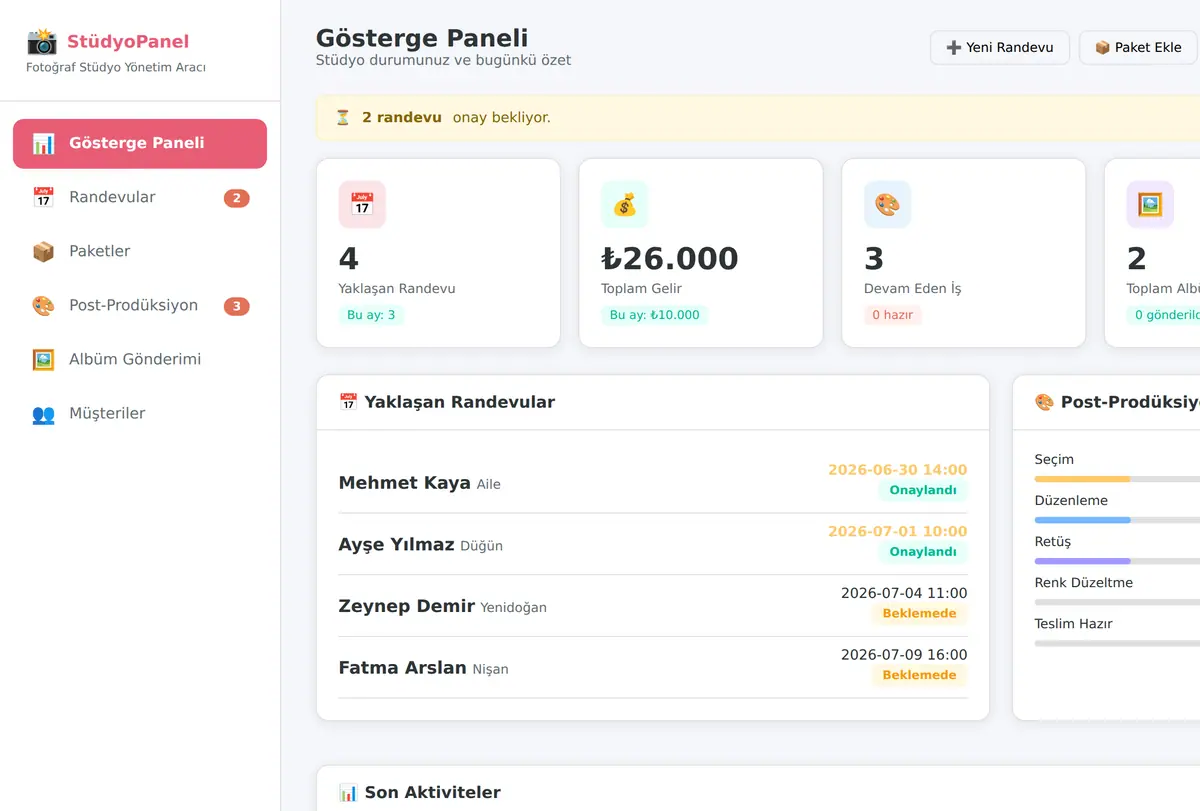
Task: Click the money bag icon on Toplam Gelir card
Action: (625, 204)
